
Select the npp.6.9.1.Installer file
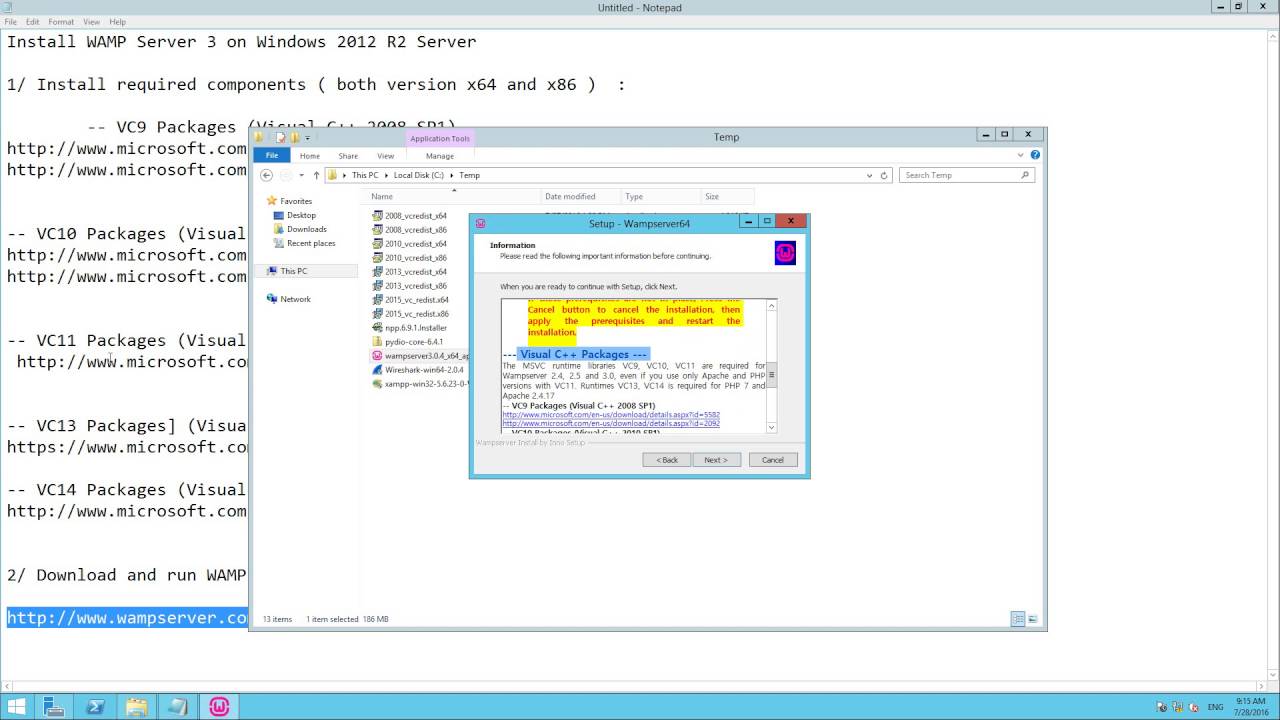click(x=415, y=328)
